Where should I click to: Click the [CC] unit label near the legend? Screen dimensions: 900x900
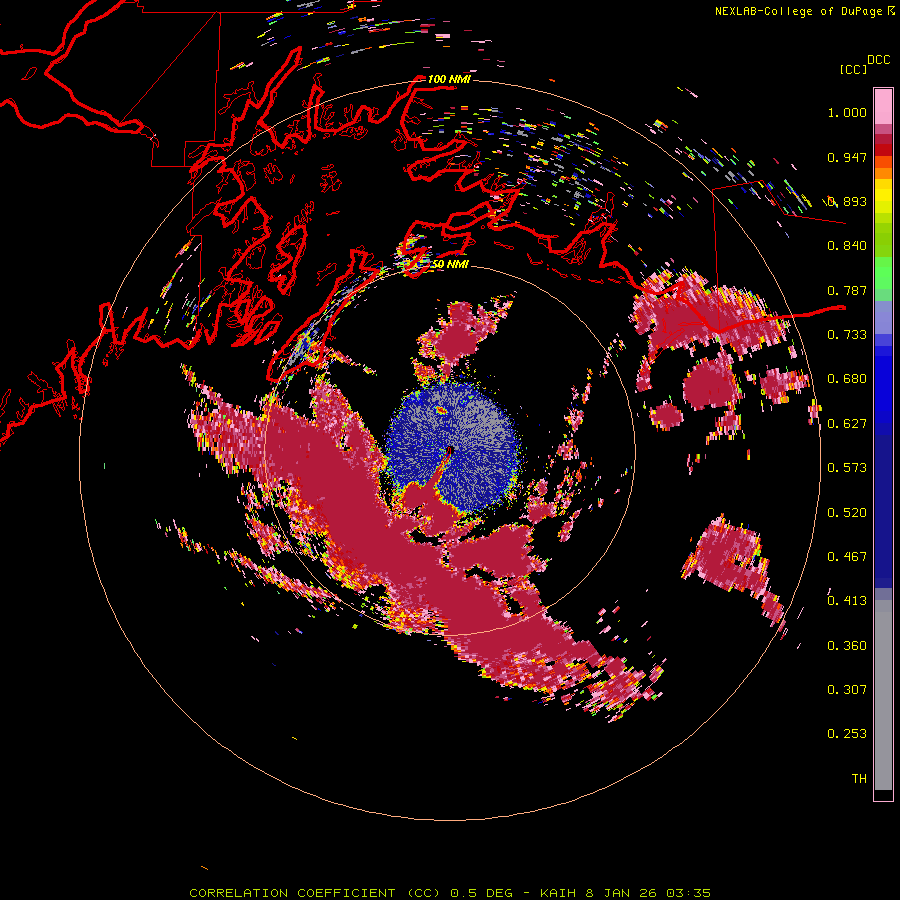pos(853,69)
